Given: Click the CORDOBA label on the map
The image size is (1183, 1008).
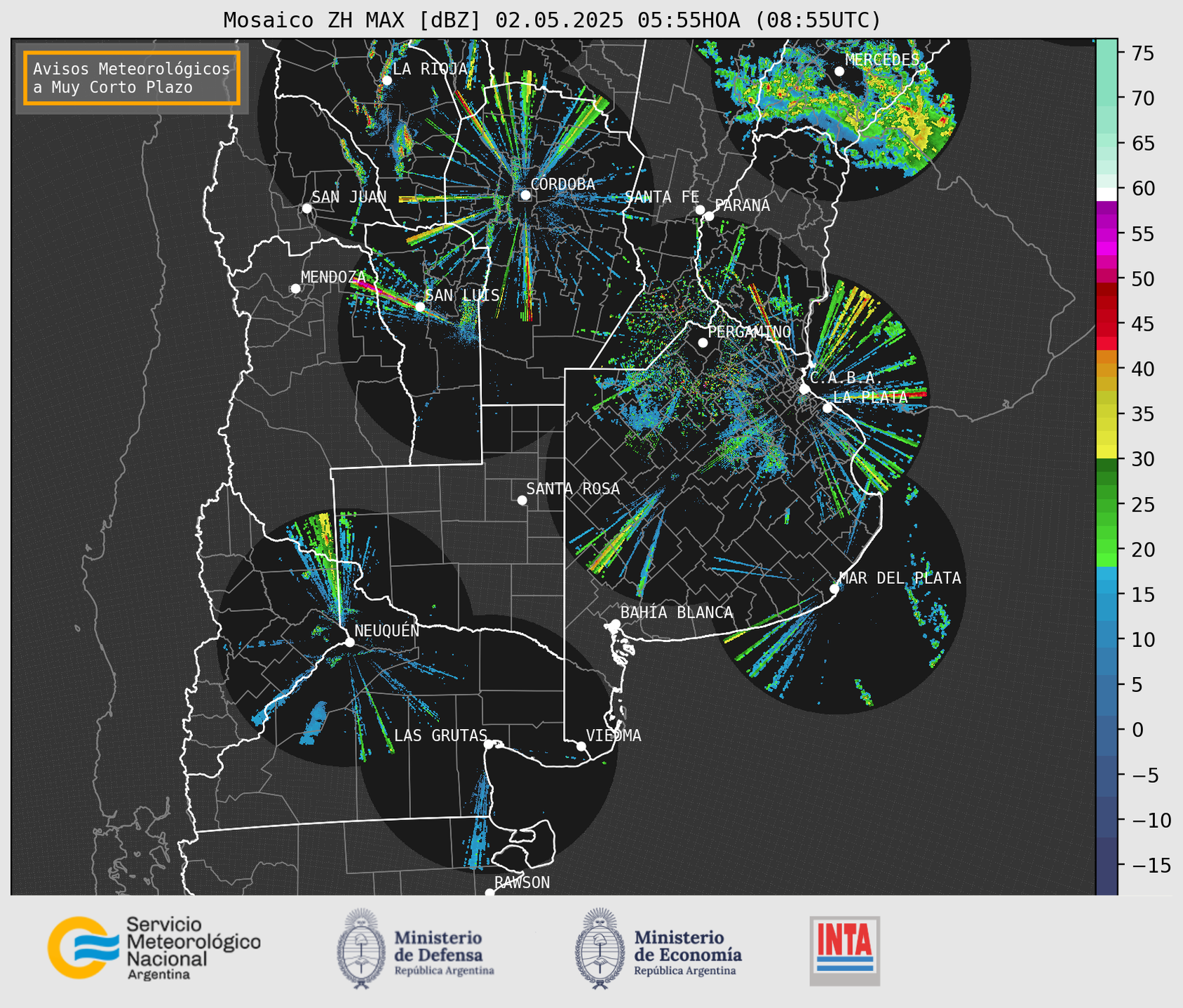Looking at the screenshot, I should (562, 184).
